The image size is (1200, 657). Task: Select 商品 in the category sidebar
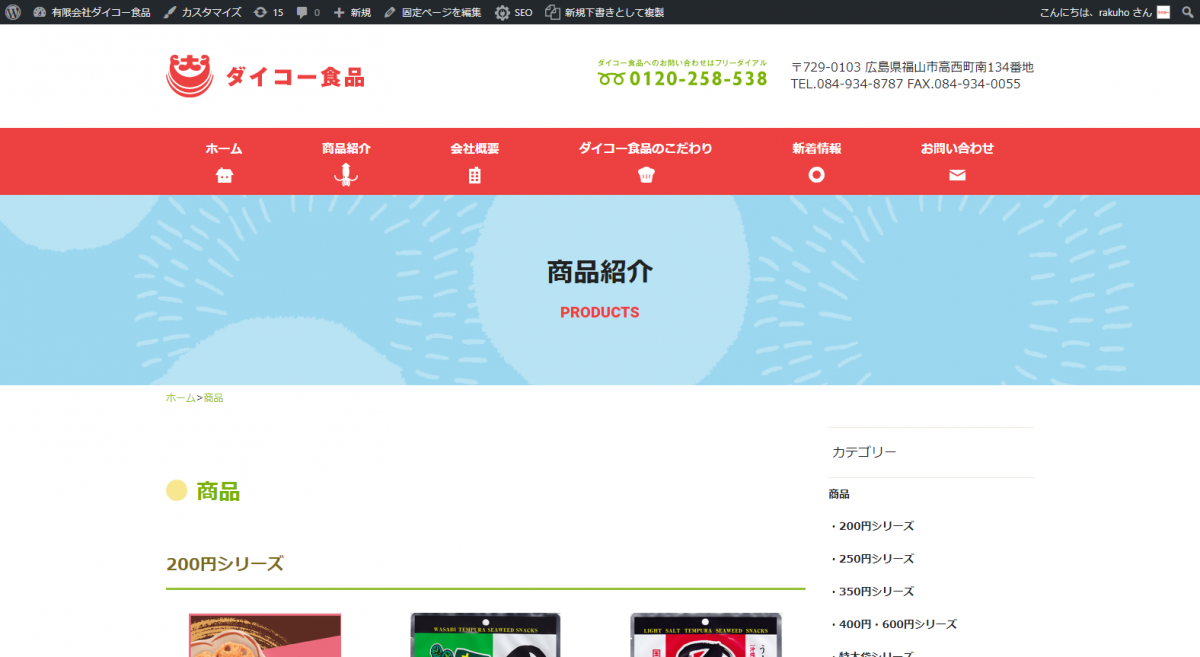click(x=839, y=494)
